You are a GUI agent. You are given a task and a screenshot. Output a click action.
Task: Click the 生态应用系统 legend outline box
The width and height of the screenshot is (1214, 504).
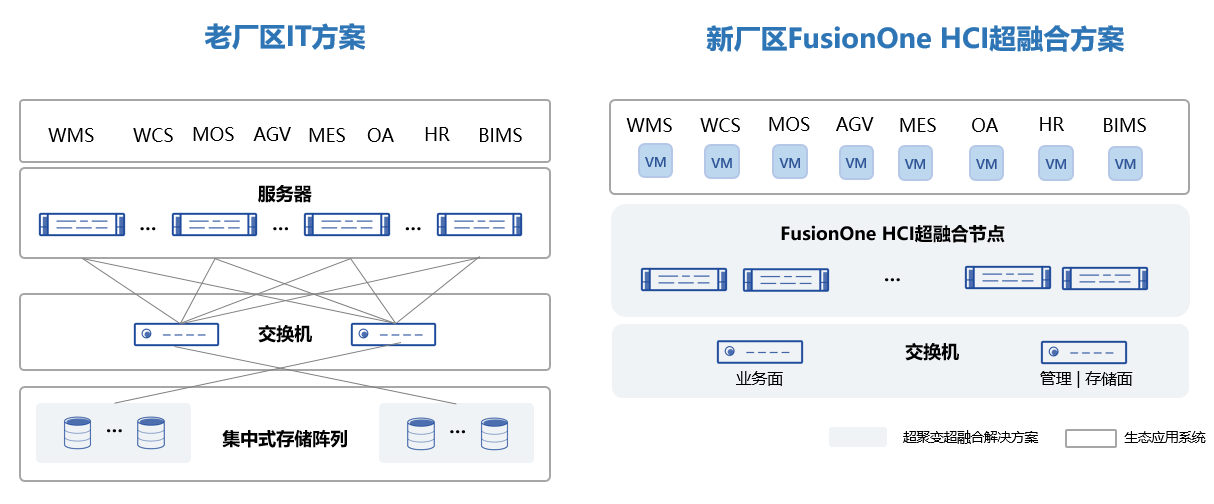pos(1090,438)
